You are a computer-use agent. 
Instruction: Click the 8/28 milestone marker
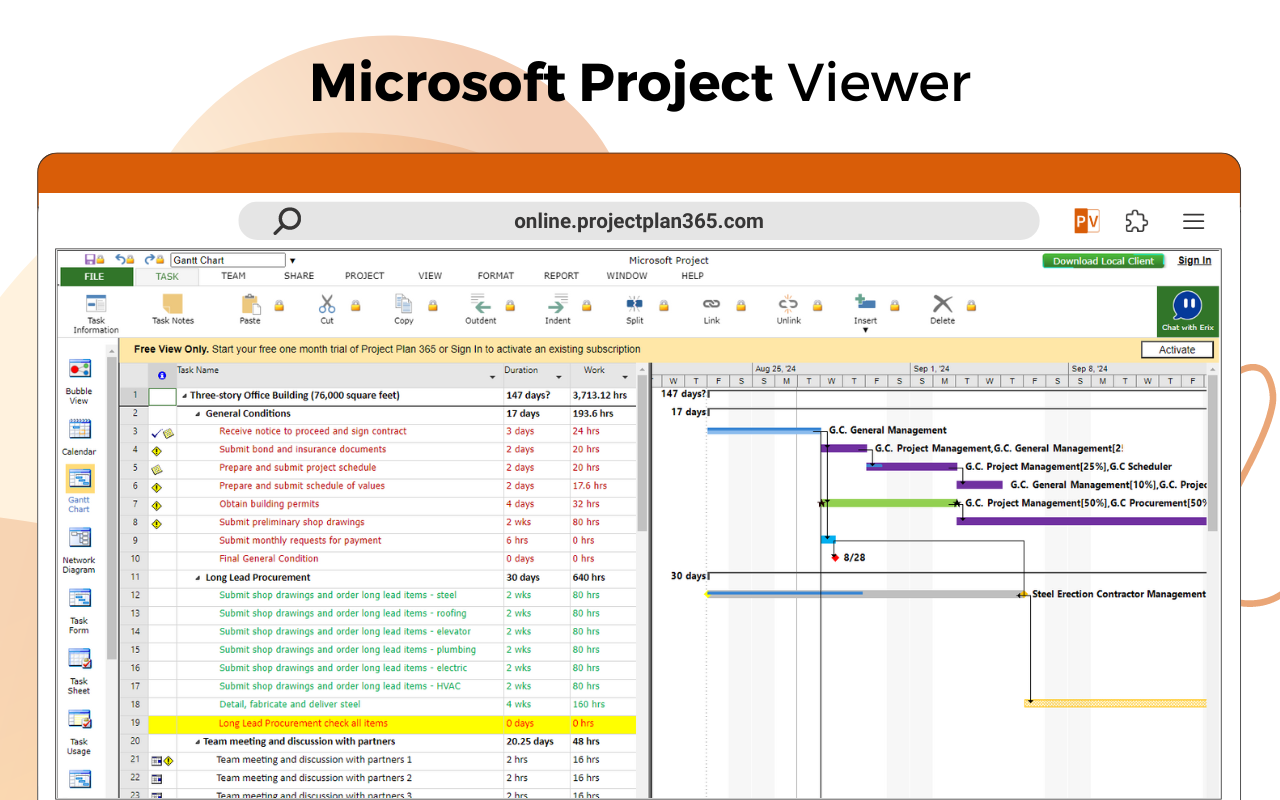836,558
